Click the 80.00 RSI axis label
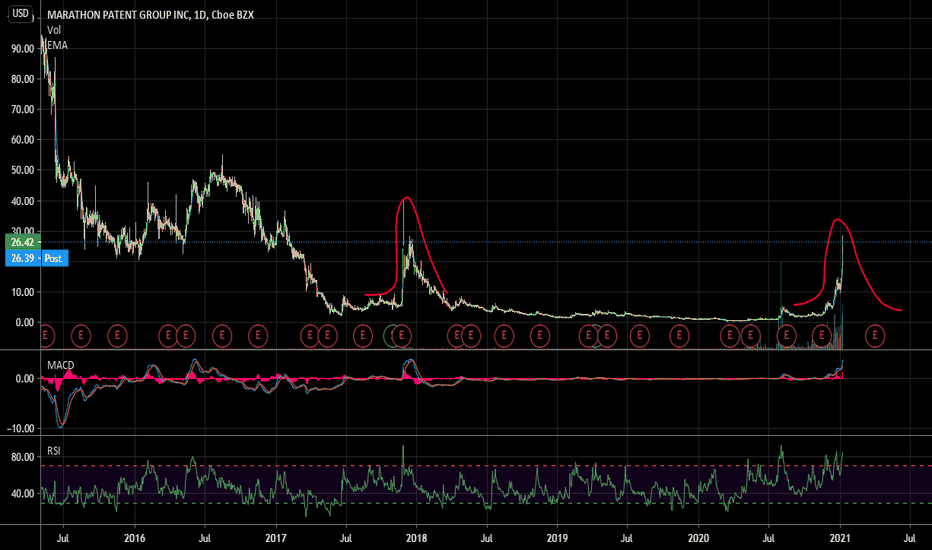932x550 pixels. tap(23, 457)
